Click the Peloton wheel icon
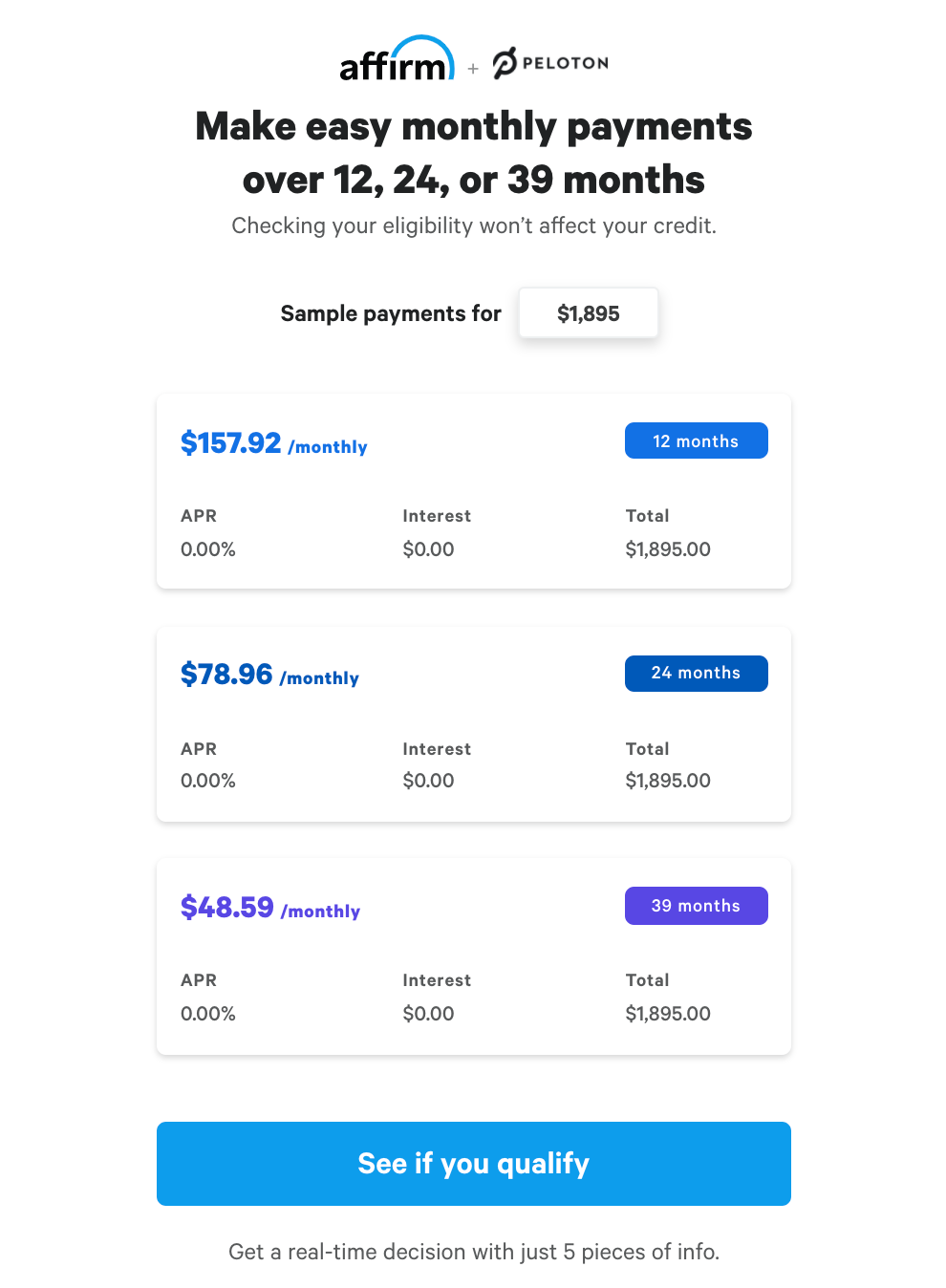Screen dimensions: 946x1288 point(504,61)
